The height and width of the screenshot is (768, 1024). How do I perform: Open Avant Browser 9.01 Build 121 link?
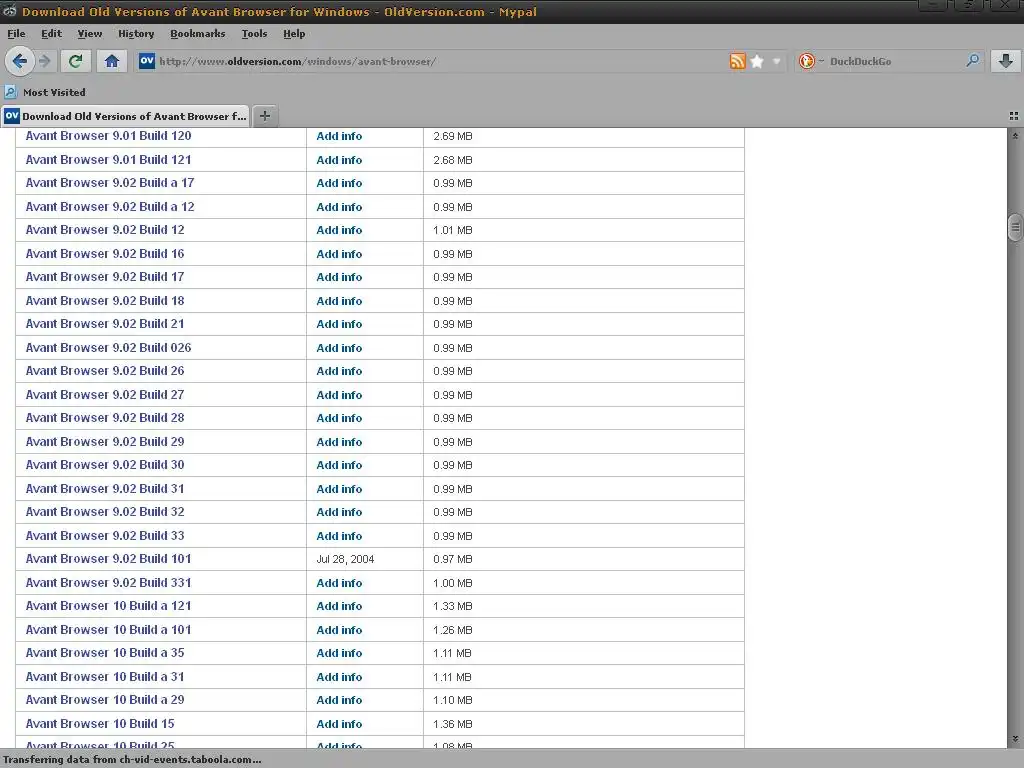108,159
